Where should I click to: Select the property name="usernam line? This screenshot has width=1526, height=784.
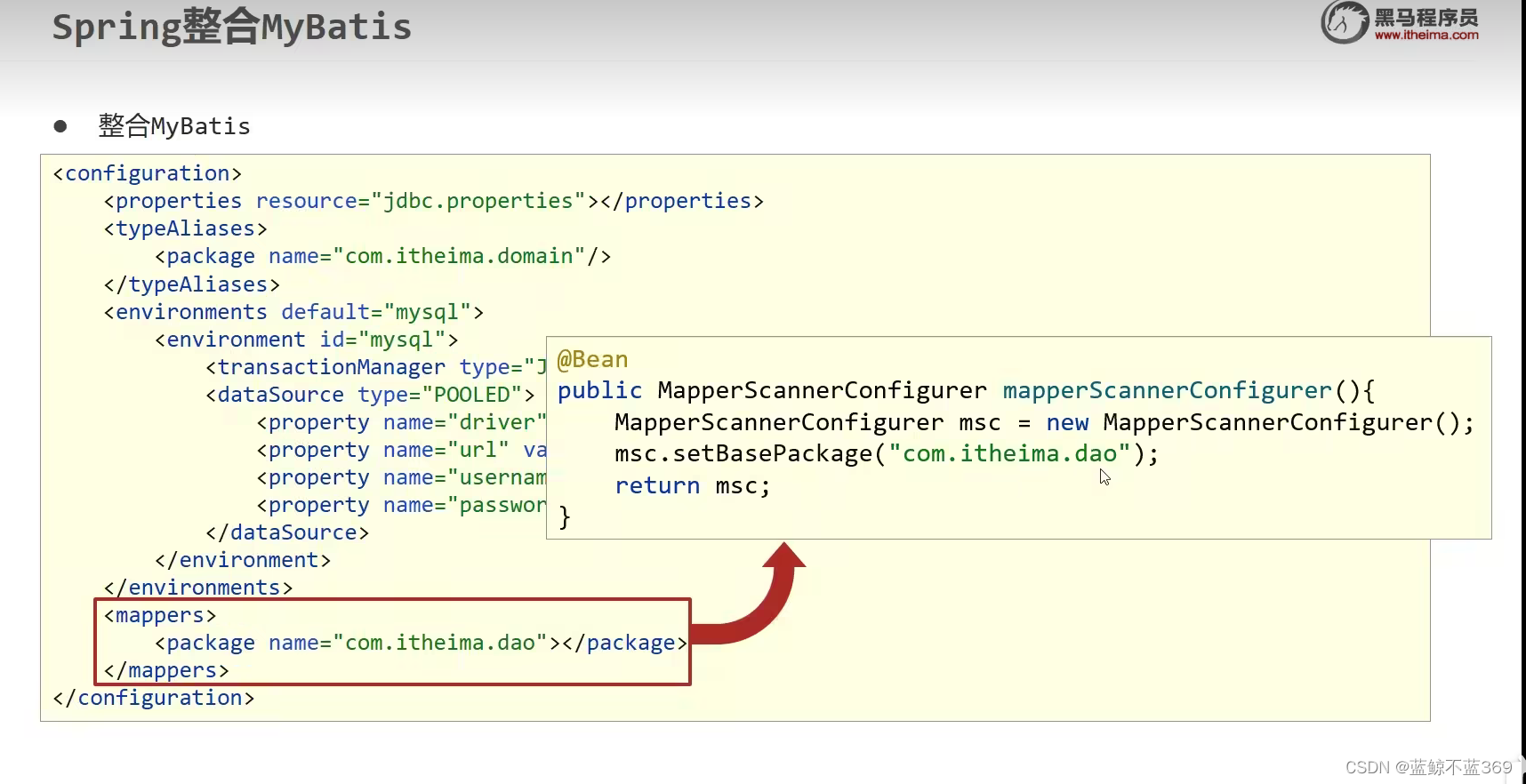point(402,477)
